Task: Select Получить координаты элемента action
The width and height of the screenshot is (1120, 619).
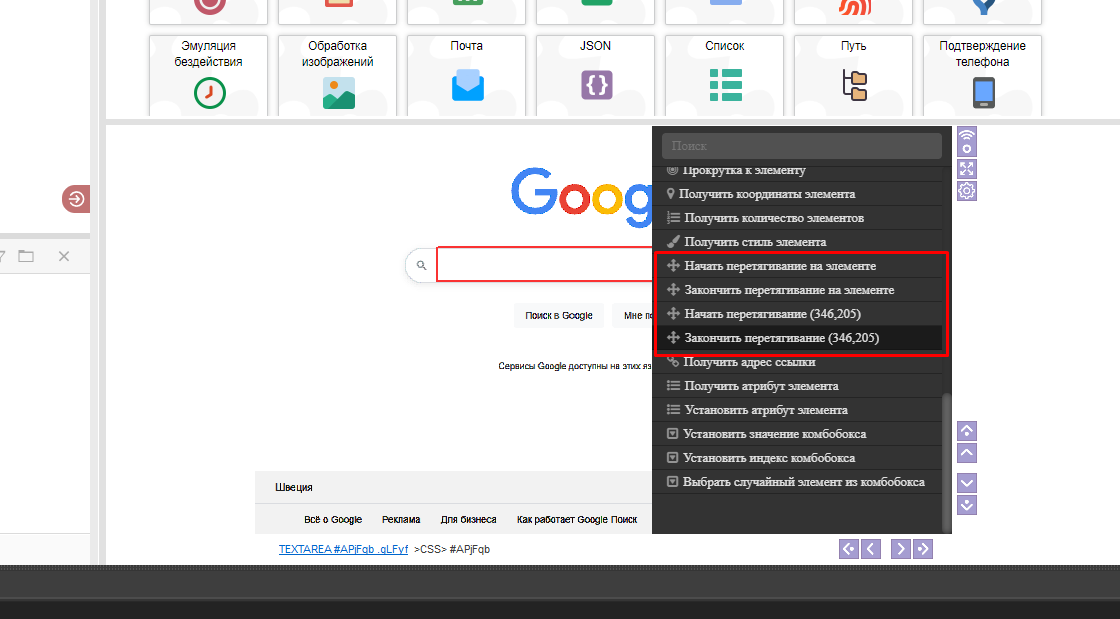Action: 766,194
